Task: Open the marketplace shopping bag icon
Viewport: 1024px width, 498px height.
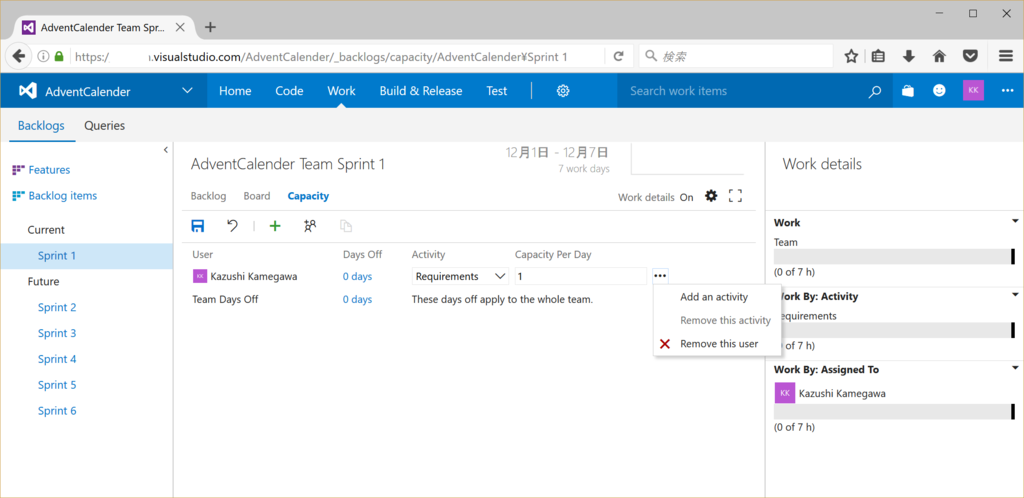Action: (x=907, y=91)
